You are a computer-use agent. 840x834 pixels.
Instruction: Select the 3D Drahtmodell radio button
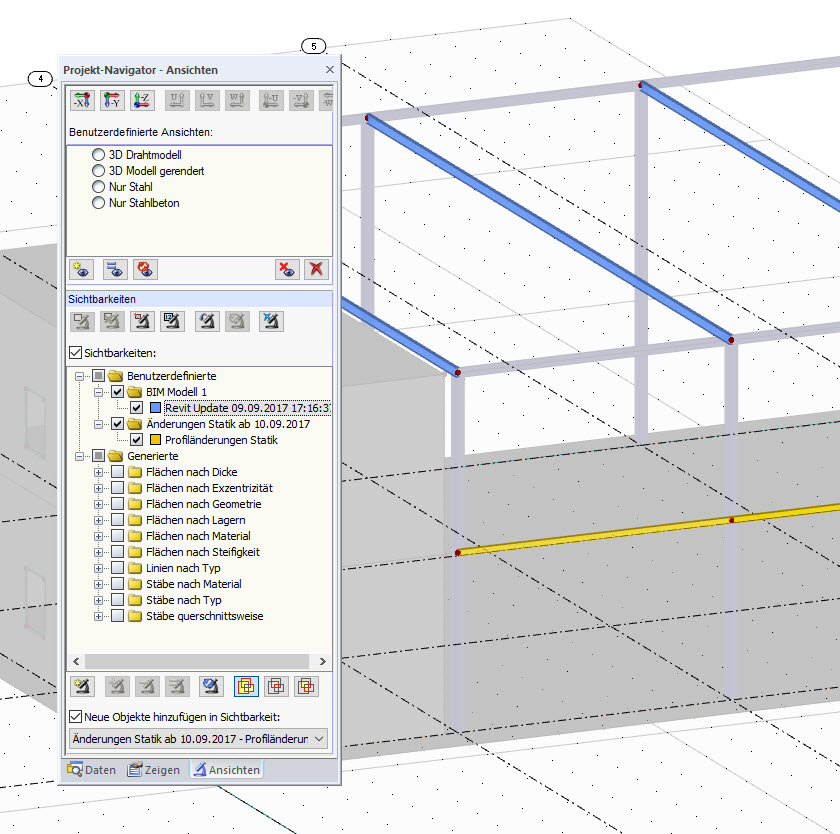tap(98, 155)
